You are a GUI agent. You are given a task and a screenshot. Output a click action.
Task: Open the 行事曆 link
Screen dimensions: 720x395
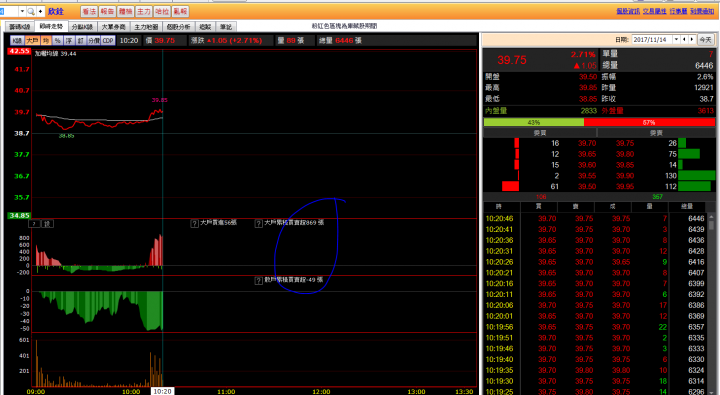tap(678, 11)
